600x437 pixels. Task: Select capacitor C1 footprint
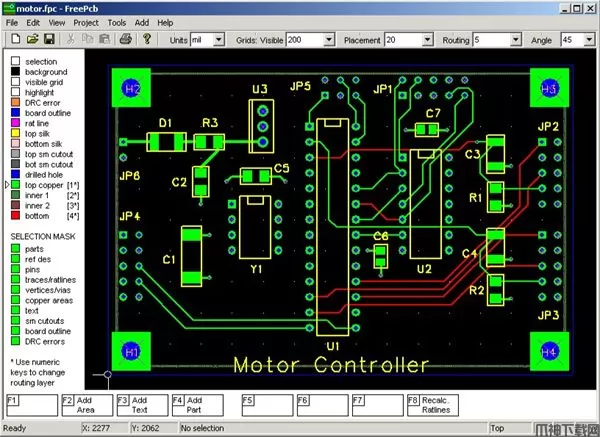pyautogui.click(x=191, y=256)
